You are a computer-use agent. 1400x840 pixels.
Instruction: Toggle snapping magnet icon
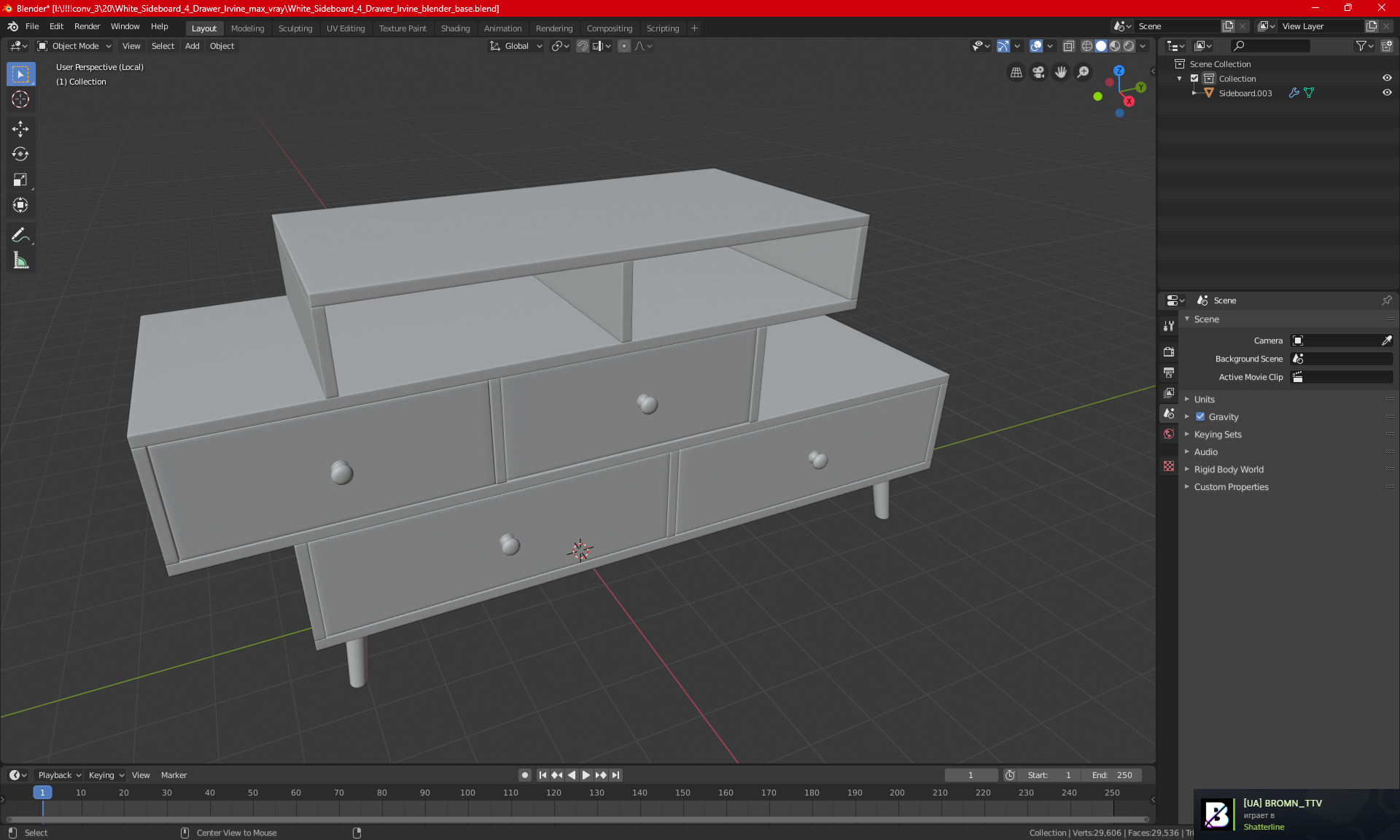(583, 46)
